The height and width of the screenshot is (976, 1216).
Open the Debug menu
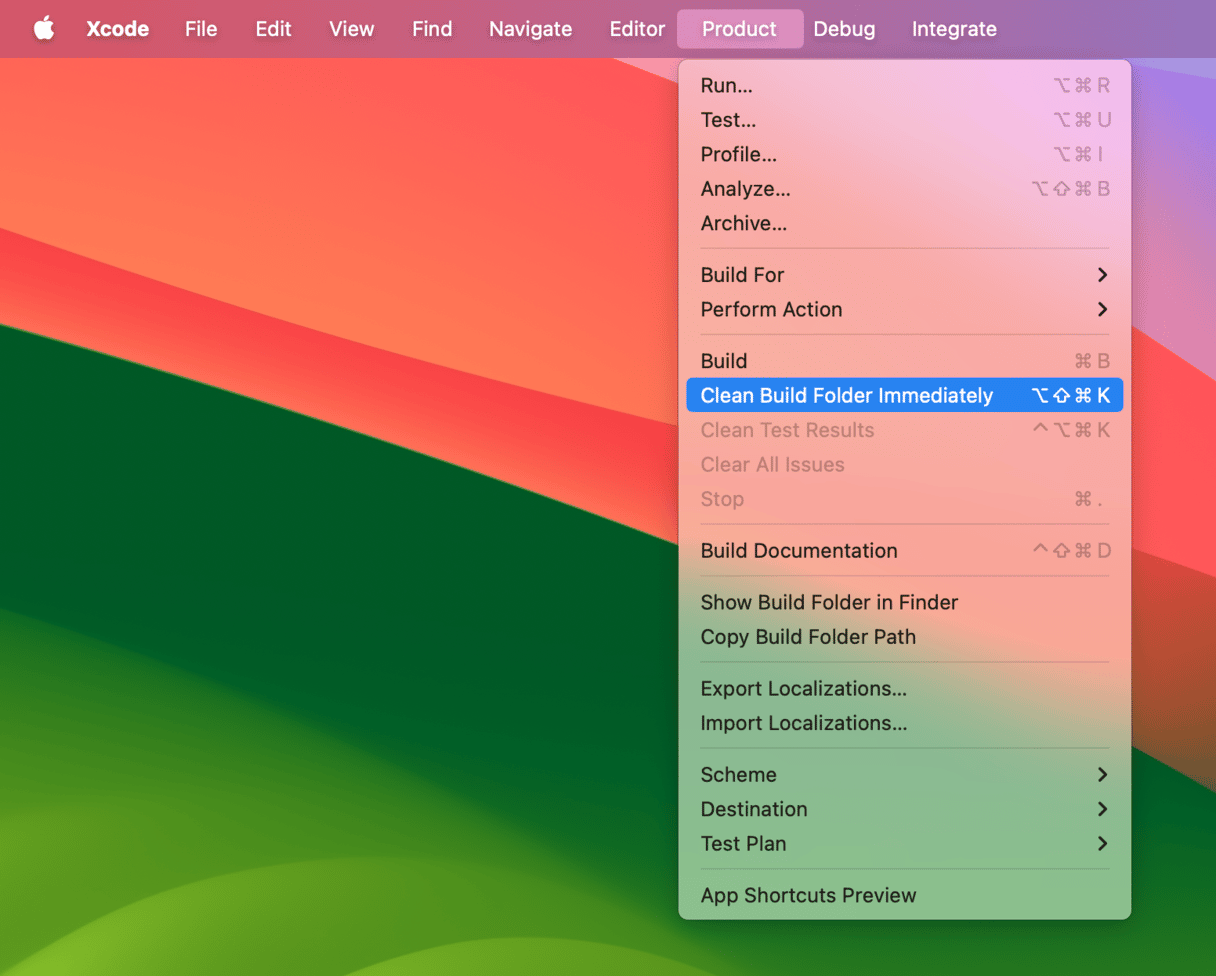tap(844, 29)
